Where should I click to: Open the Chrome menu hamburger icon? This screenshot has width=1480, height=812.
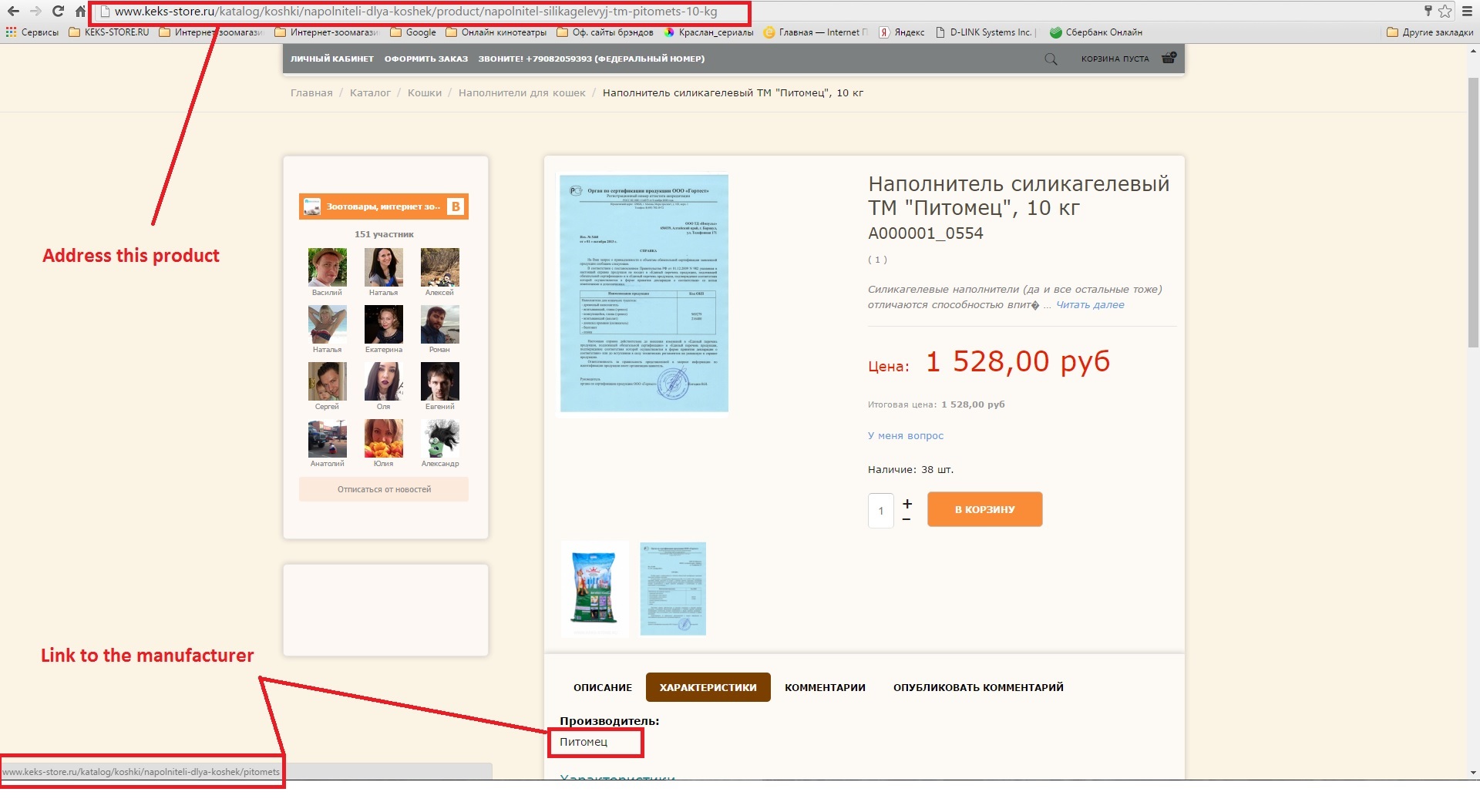coord(1468,11)
